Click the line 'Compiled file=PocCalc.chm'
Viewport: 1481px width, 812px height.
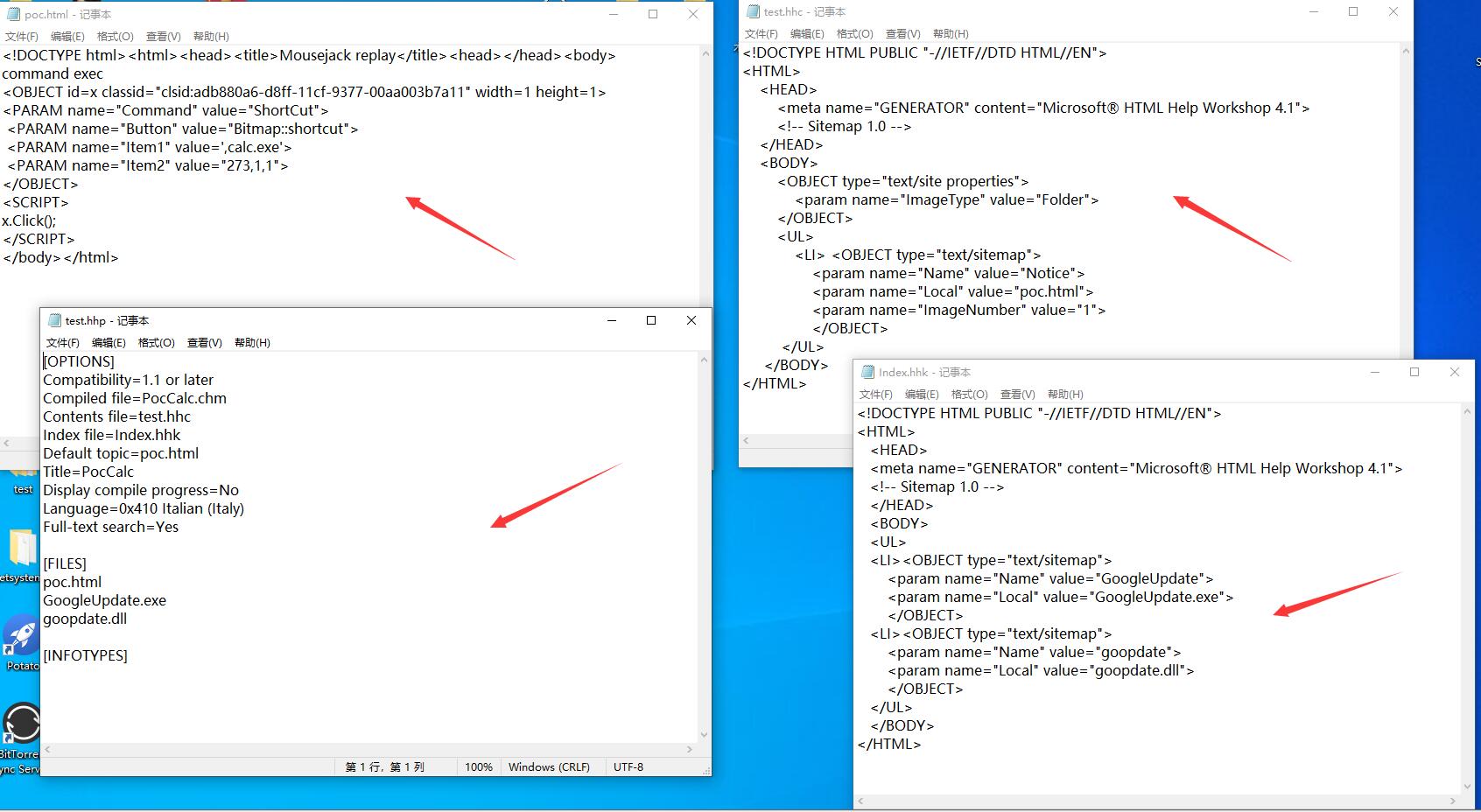coord(135,398)
